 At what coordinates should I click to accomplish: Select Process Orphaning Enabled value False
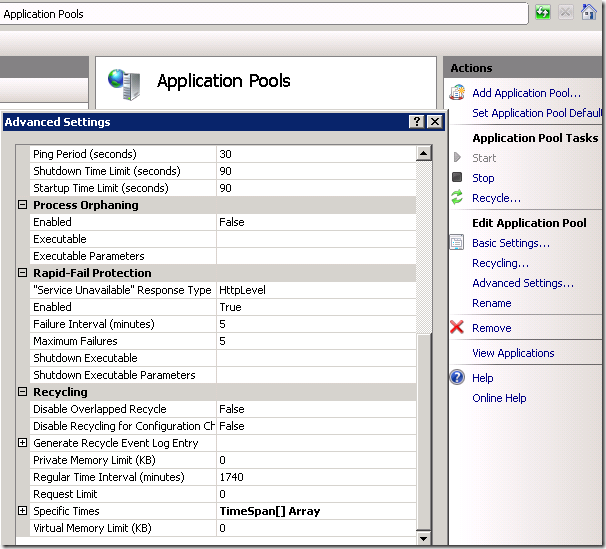[x=232, y=222]
